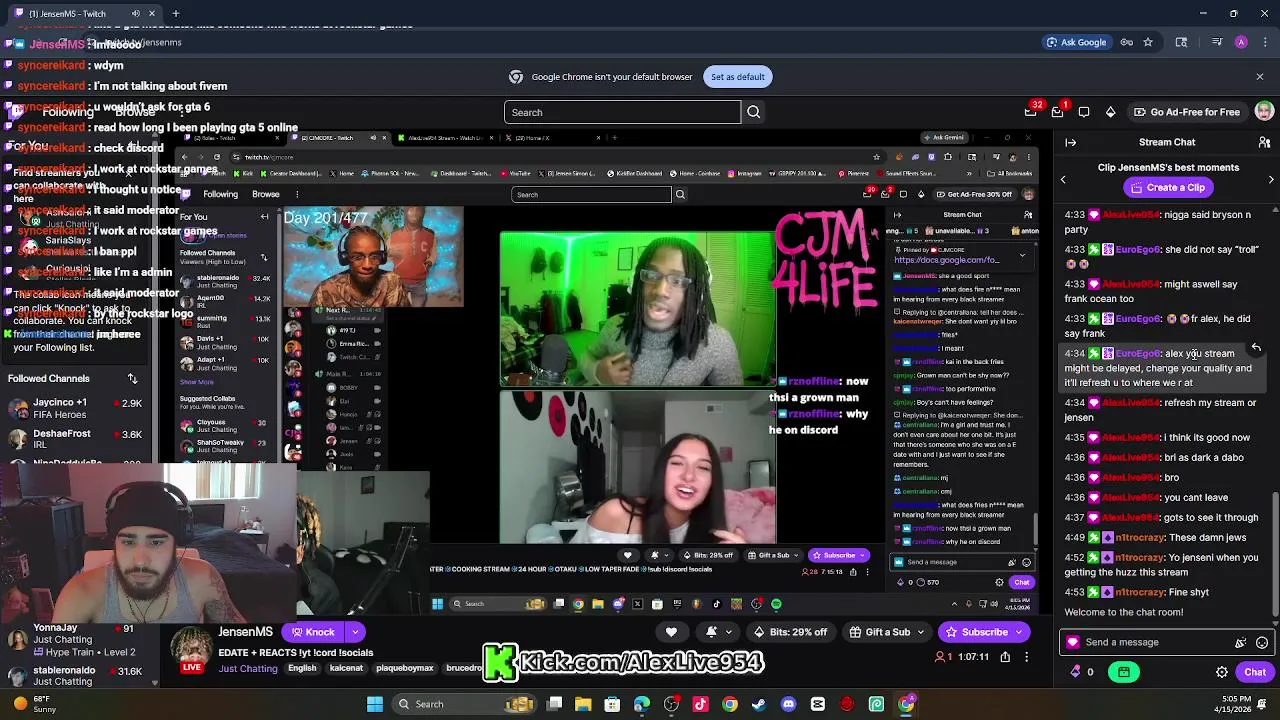The image size is (1280, 720).
Task: Click the Twitch search magnifier button
Action: click(x=753, y=112)
